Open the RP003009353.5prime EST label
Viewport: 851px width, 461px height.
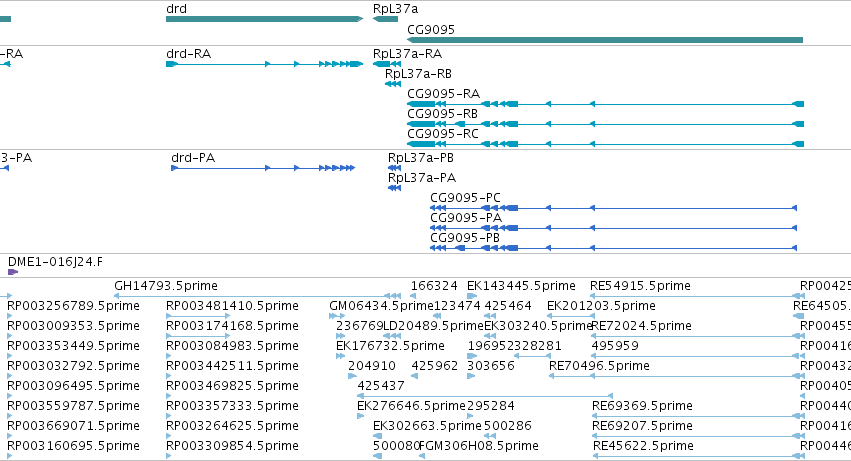click(x=73, y=326)
